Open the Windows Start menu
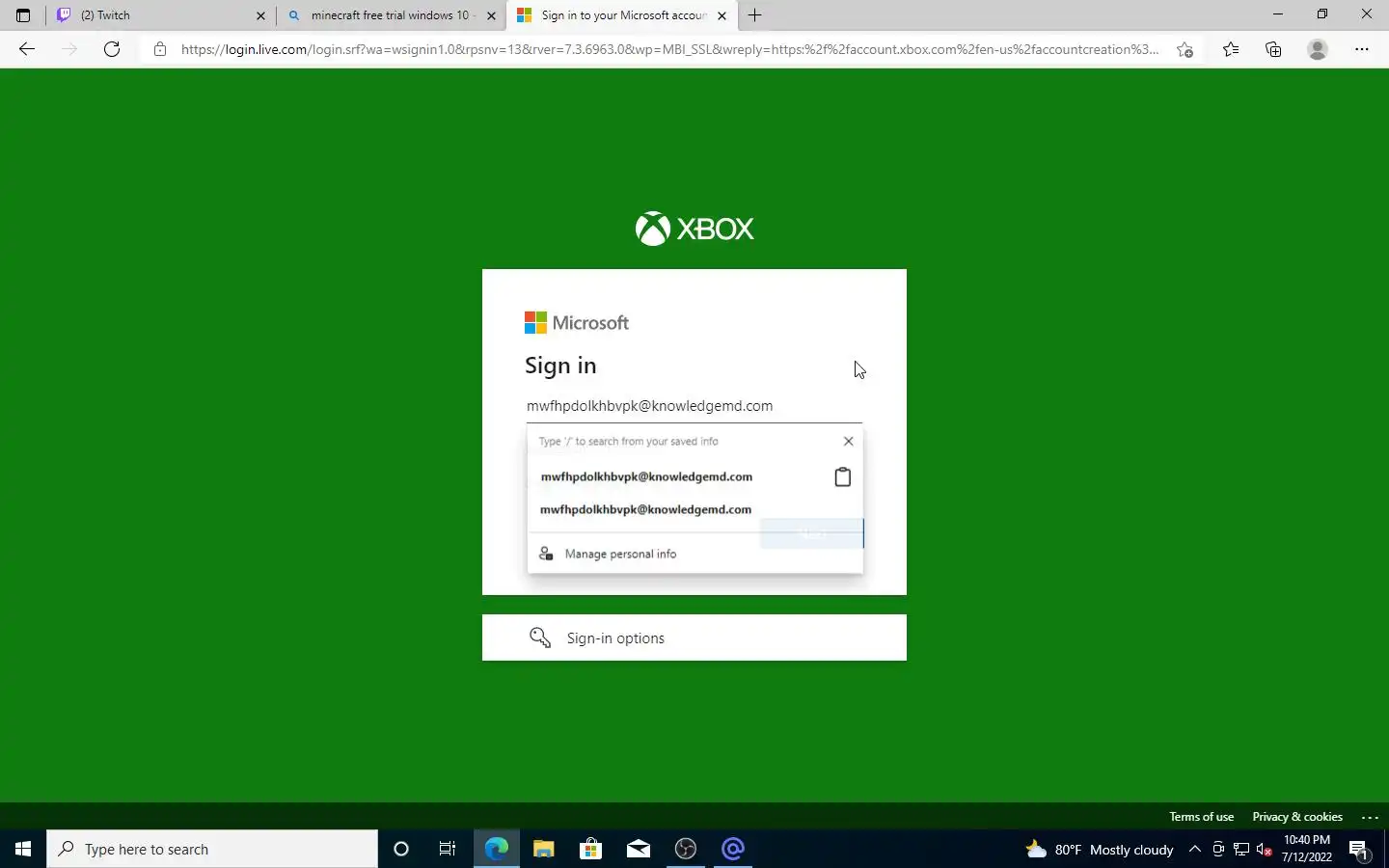Viewport: 1389px width, 868px height. click(23, 849)
